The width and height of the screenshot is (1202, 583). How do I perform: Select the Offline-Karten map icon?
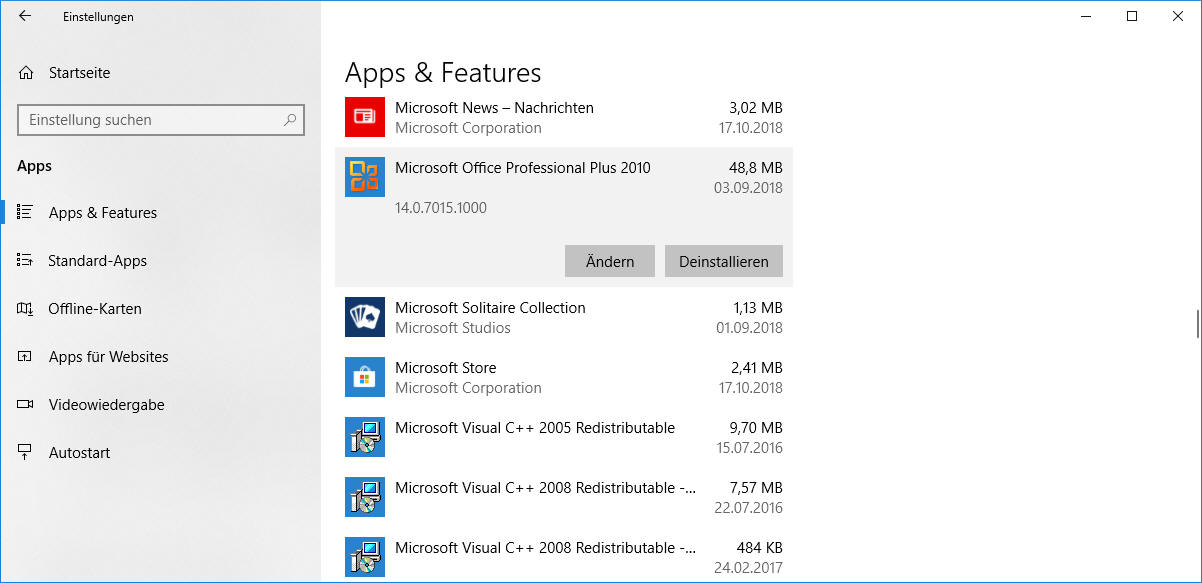[25, 308]
